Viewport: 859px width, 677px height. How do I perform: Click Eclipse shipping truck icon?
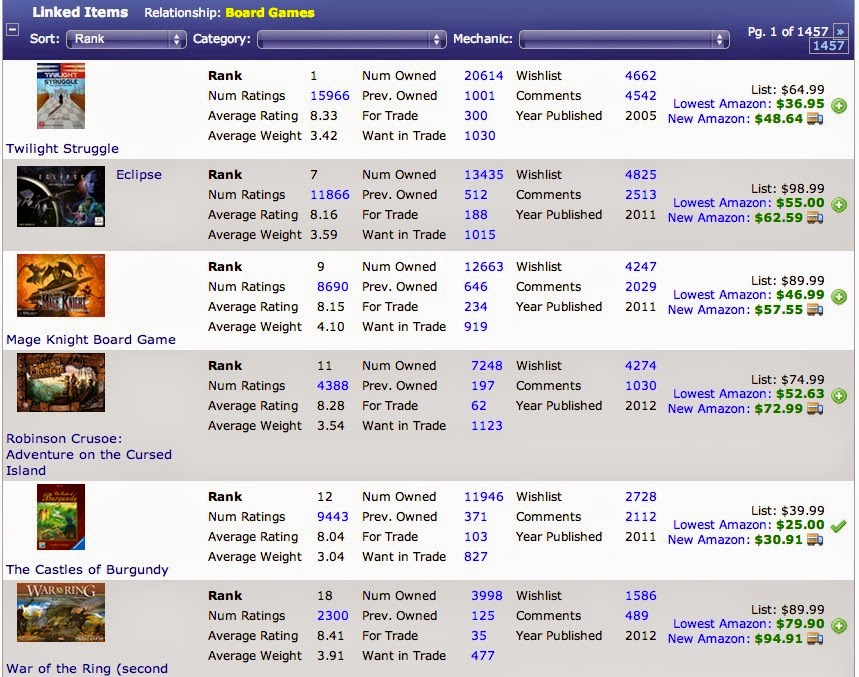point(815,218)
